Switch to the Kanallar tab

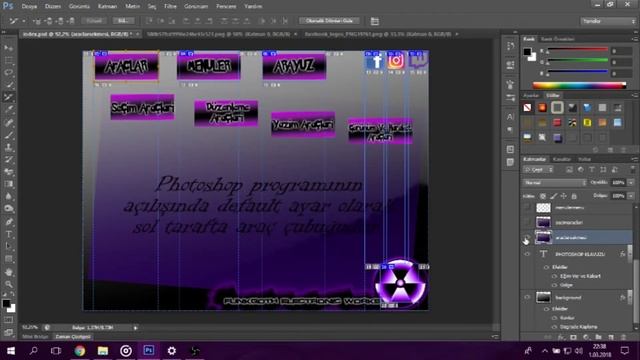[x=562, y=159]
